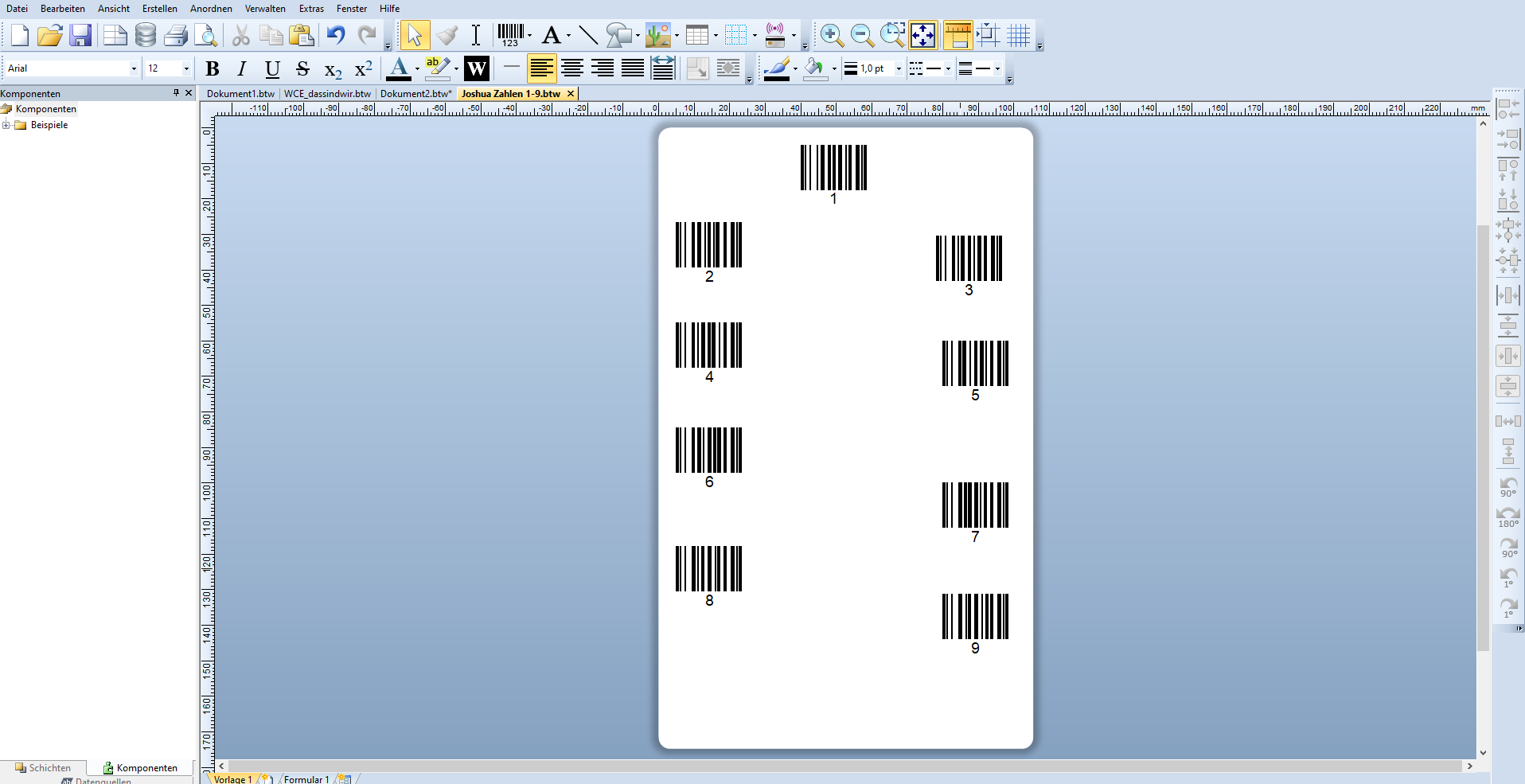Enable center text alignment
This screenshot has height=784, width=1525.
(x=572, y=69)
